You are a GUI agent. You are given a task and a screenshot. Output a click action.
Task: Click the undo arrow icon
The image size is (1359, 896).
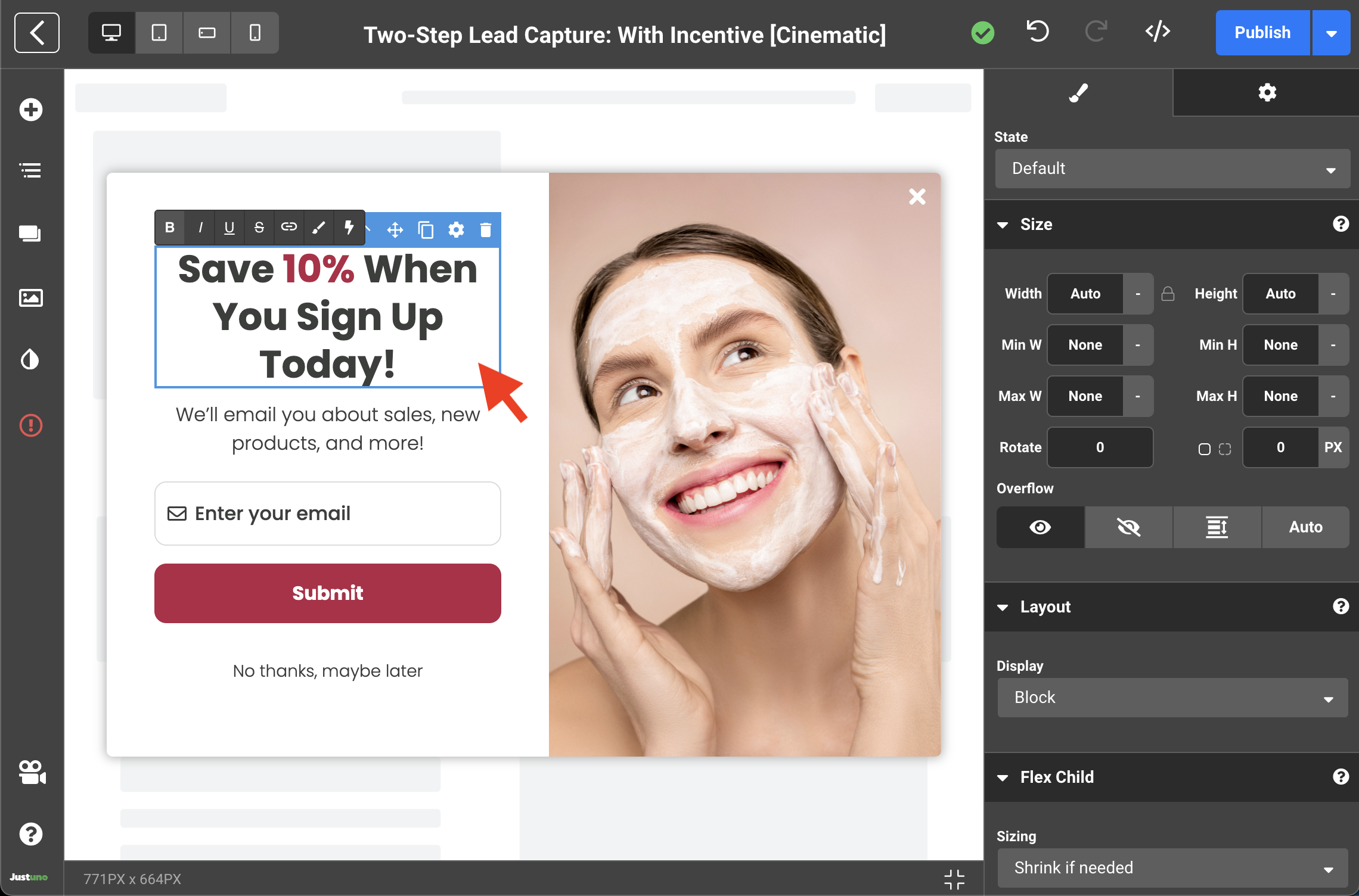click(1038, 32)
